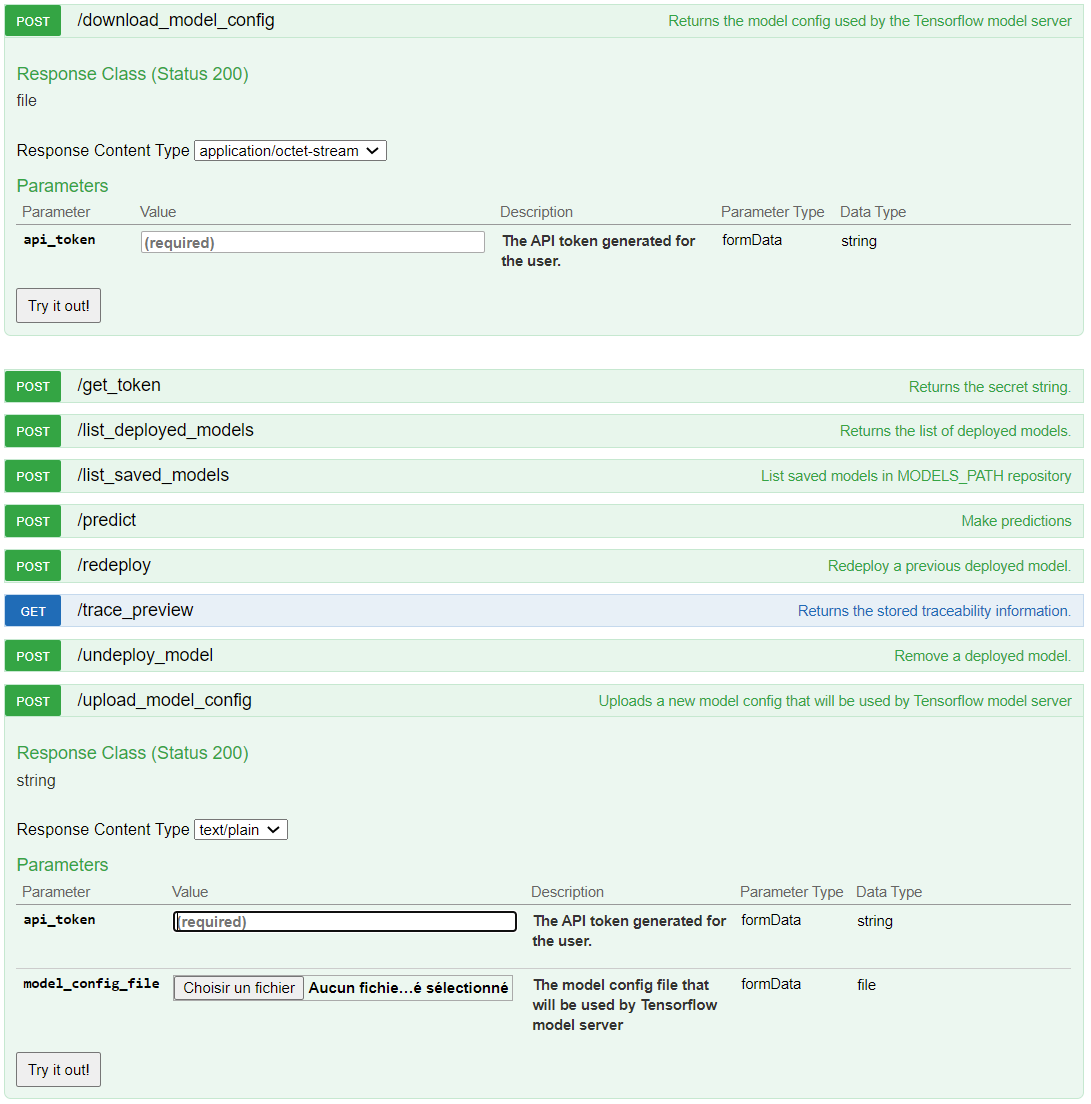Focus api_token field in download_model_config section
This screenshot has height=1104, width=1091.
(313, 242)
